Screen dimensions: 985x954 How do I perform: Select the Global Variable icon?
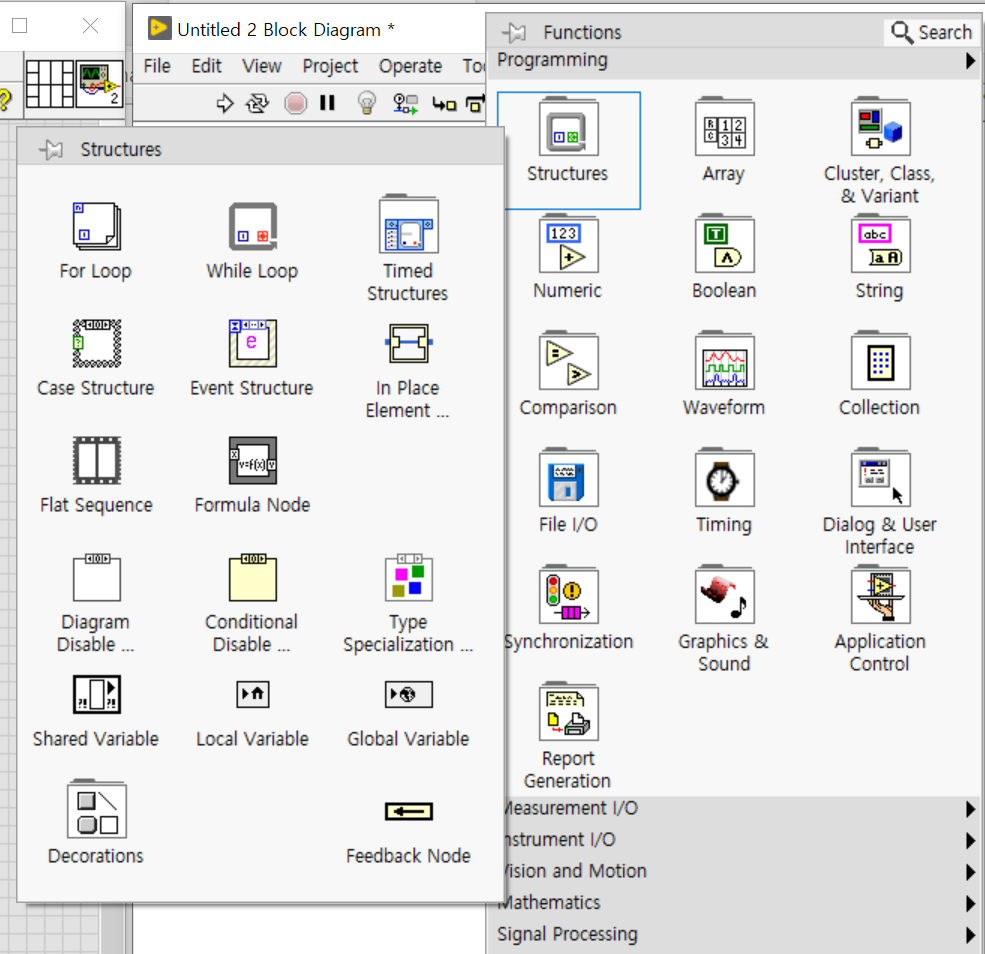[x=408, y=694]
